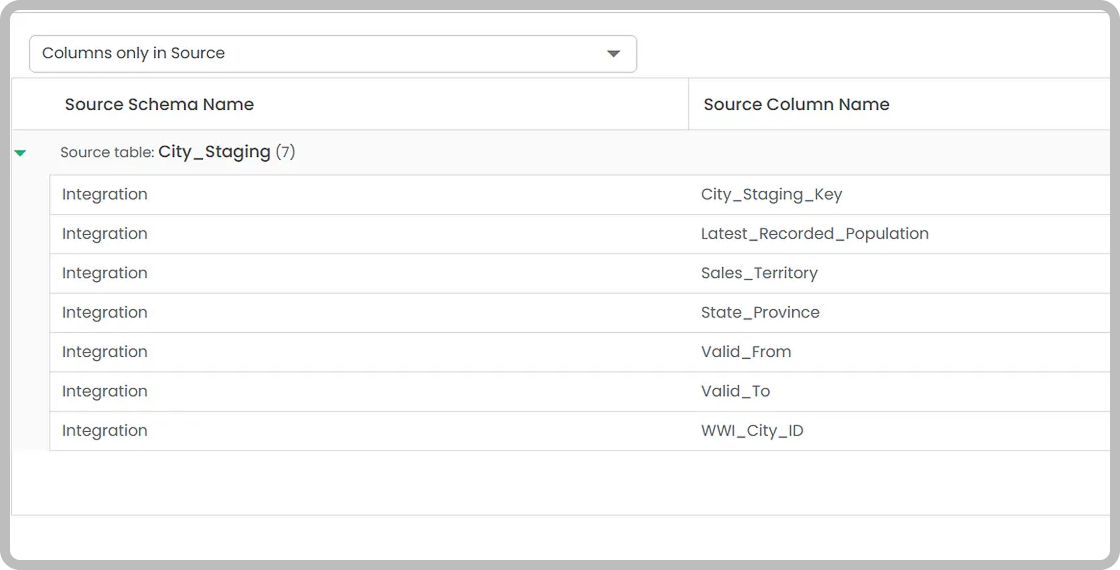The width and height of the screenshot is (1120, 570).
Task: Click Integration schema in Latest_Recorded_Population row
Action: click(104, 234)
